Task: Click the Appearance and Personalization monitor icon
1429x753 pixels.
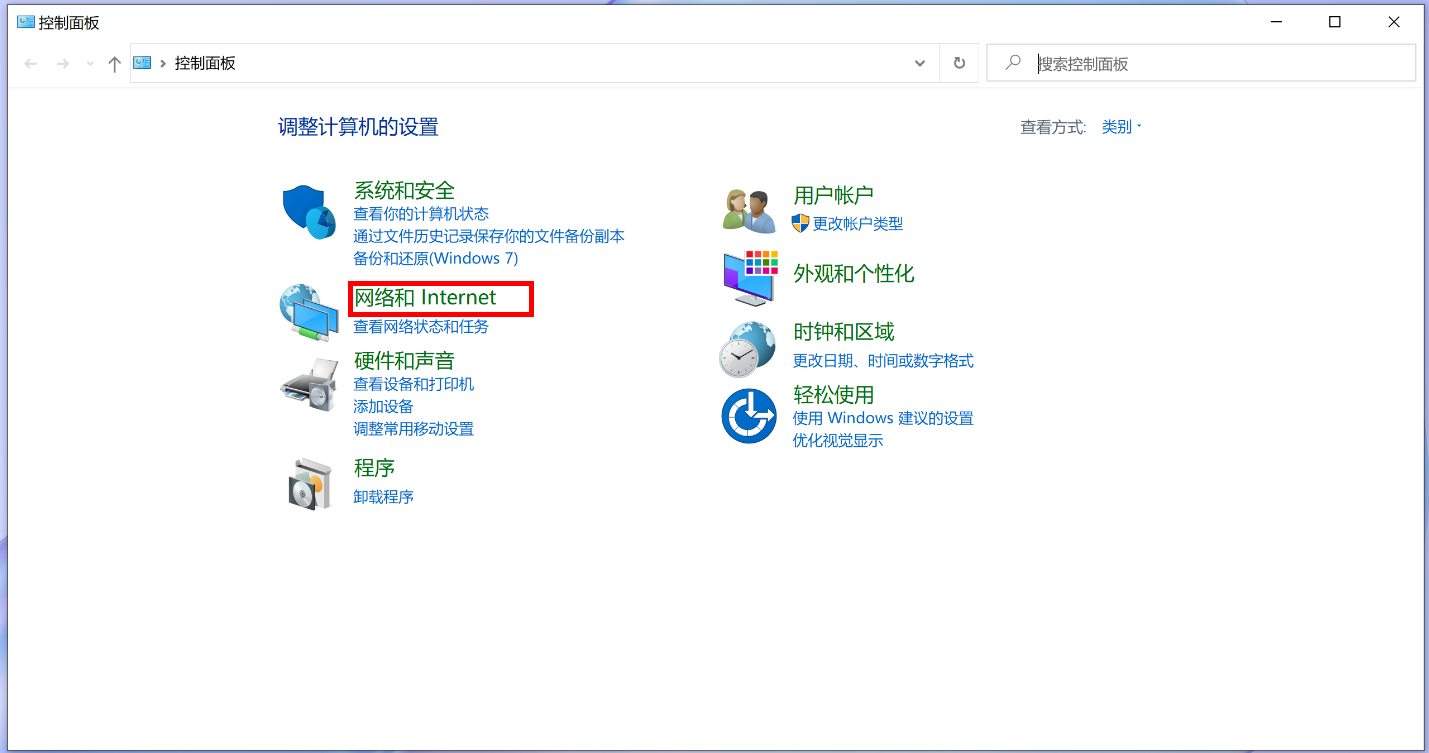Action: [749, 277]
